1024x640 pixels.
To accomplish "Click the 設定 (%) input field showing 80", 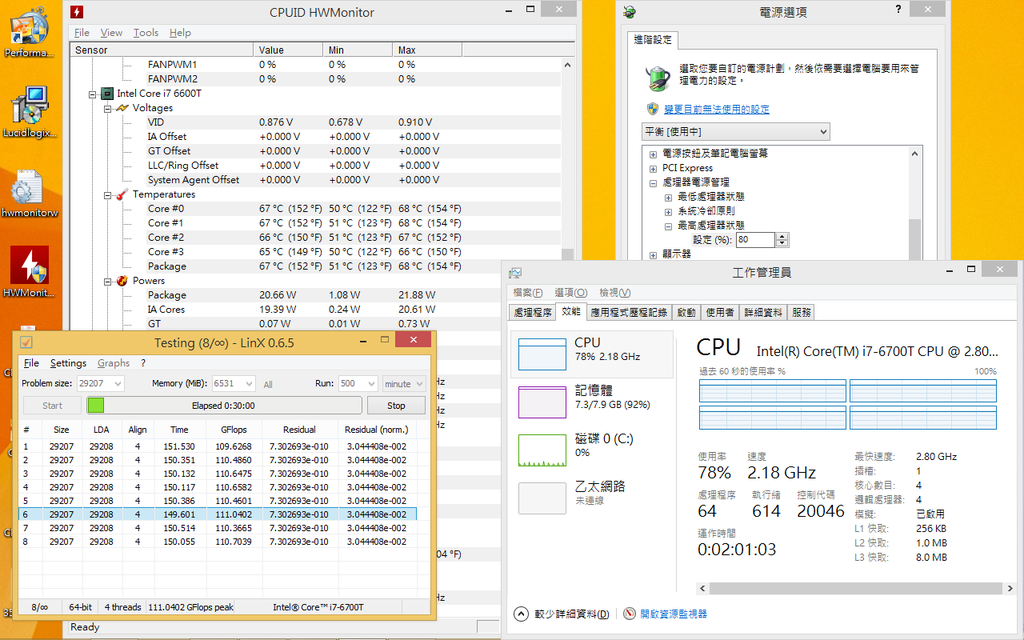I will tap(755, 240).
